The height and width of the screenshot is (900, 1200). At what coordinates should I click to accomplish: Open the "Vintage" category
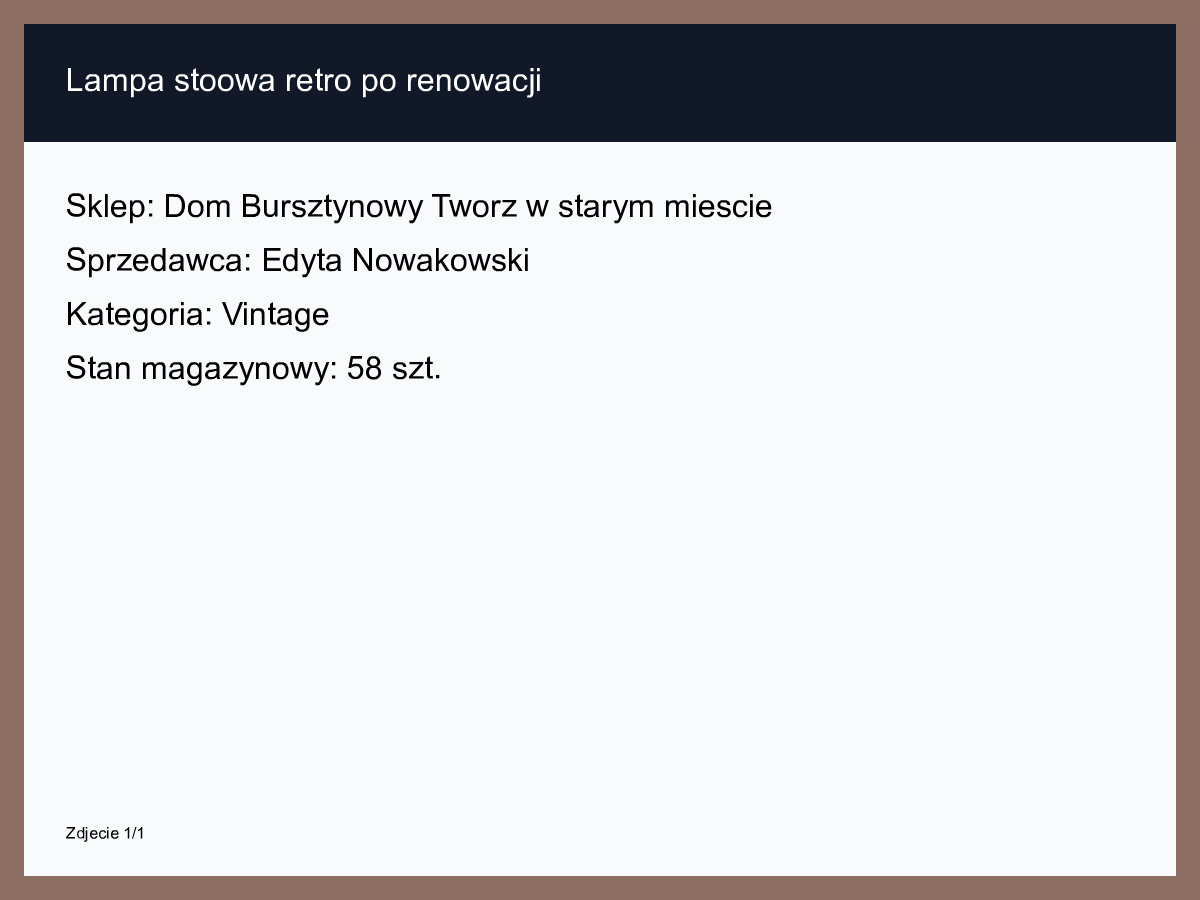[275, 315]
